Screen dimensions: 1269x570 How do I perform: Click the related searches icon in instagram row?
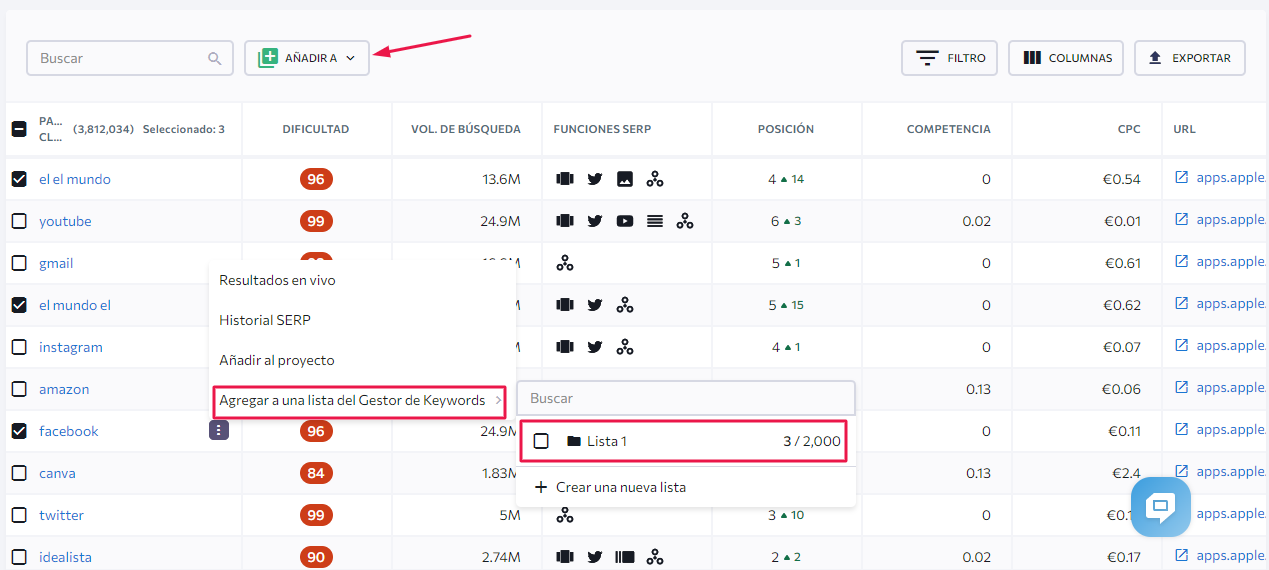pyautogui.click(x=625, y=347)
